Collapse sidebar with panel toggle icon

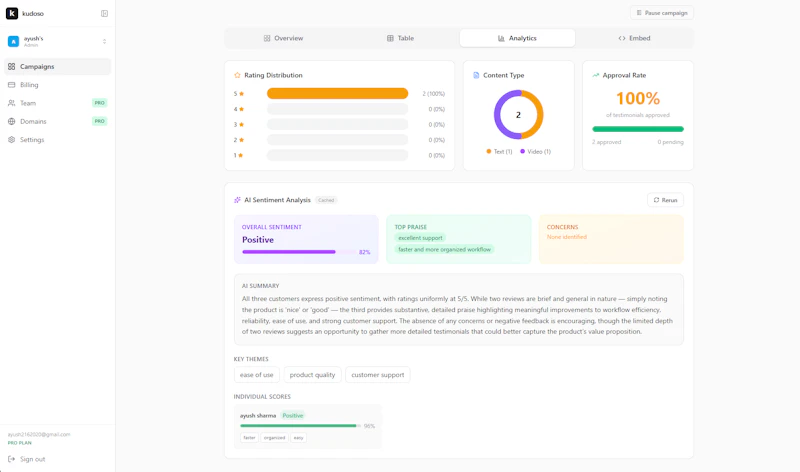104,13
